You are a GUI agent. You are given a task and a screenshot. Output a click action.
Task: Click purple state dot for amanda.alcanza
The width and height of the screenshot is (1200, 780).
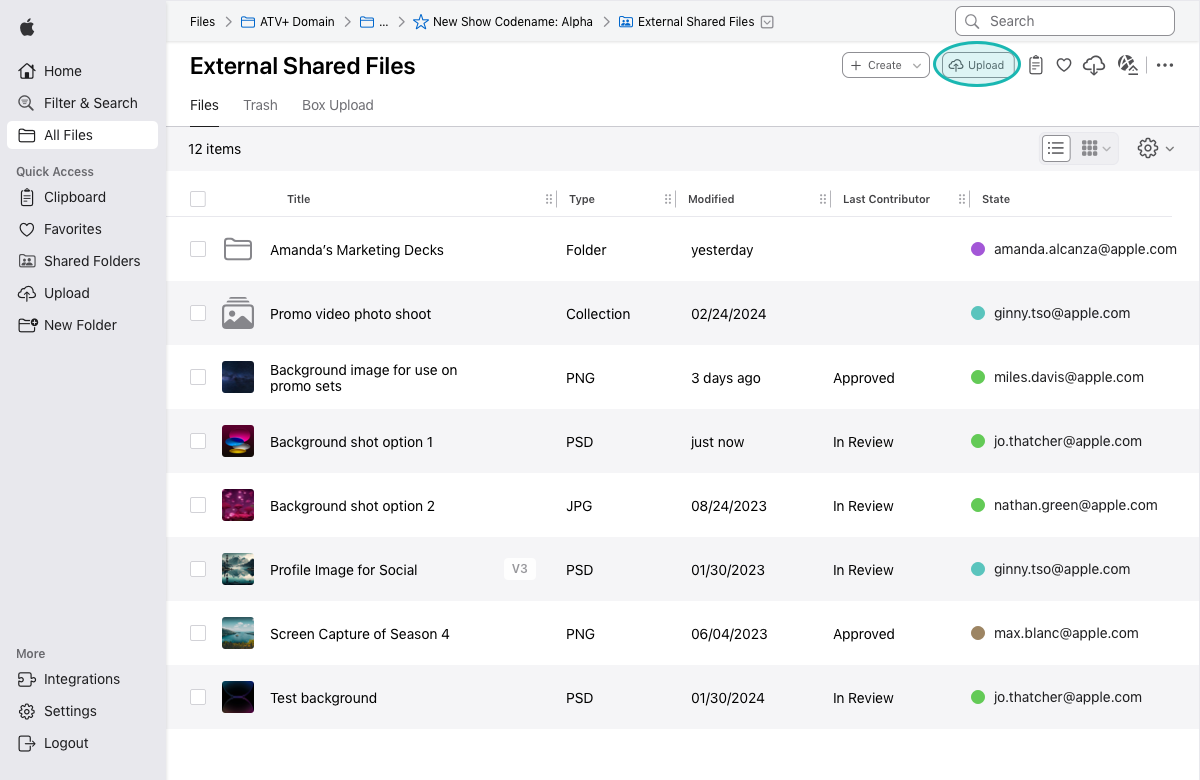pyautogui.click(x=978, y=249)
